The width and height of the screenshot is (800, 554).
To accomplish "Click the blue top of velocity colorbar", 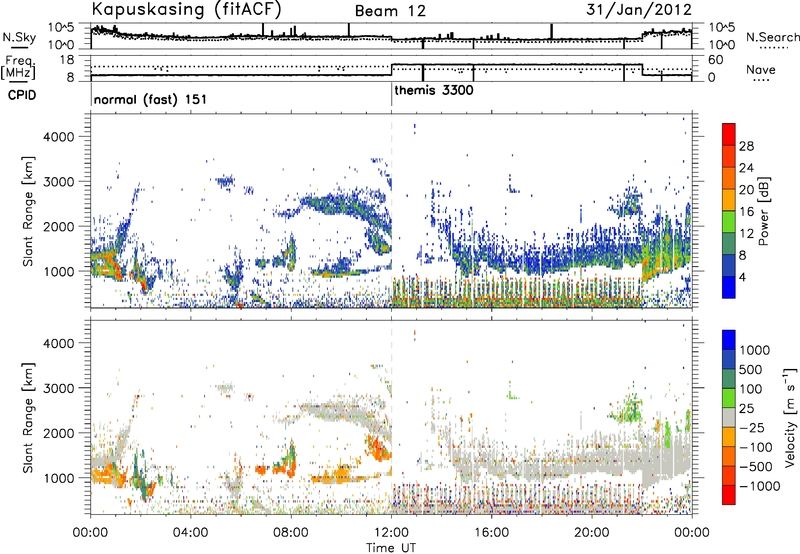I will click(729, 340).
